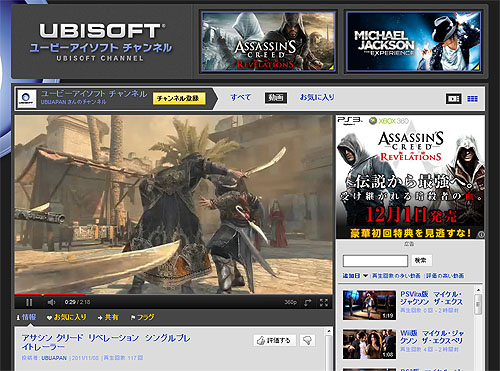The width and height of the screenshot is (500, 371).
Task: Select the 動画 tab
Action: (276, 98)
